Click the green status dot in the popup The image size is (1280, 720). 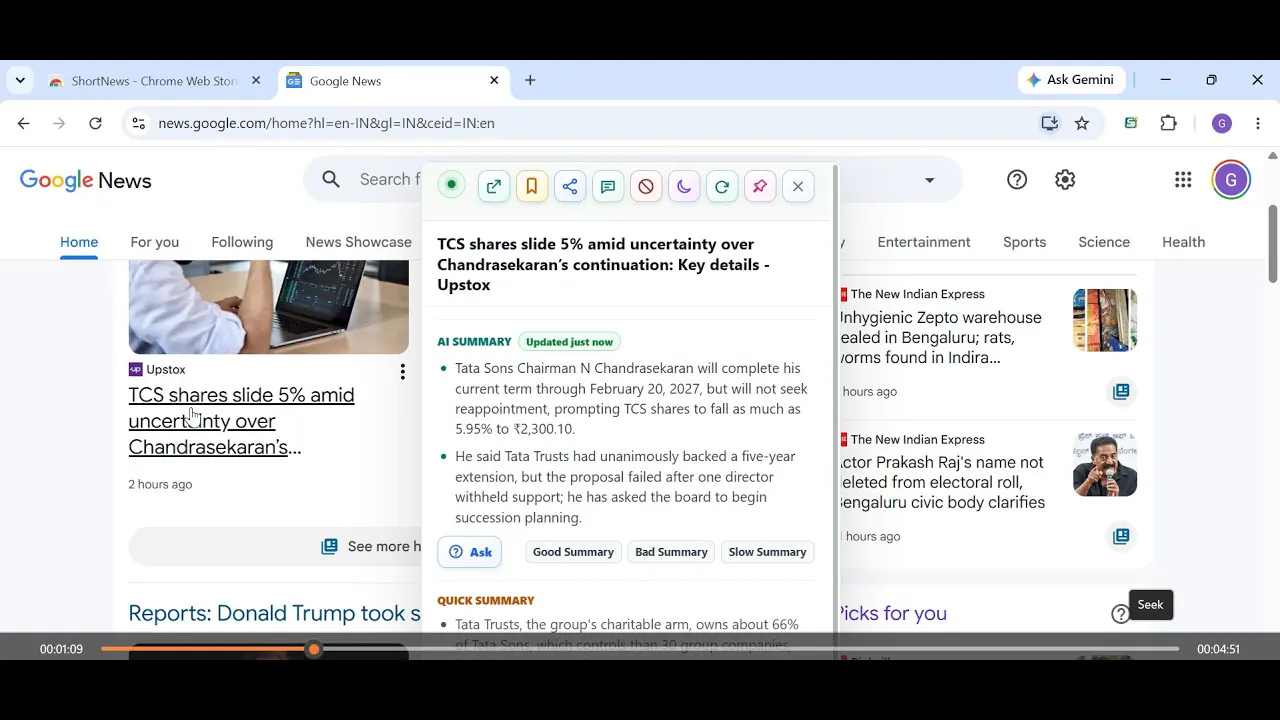click(x=452, y=185)
